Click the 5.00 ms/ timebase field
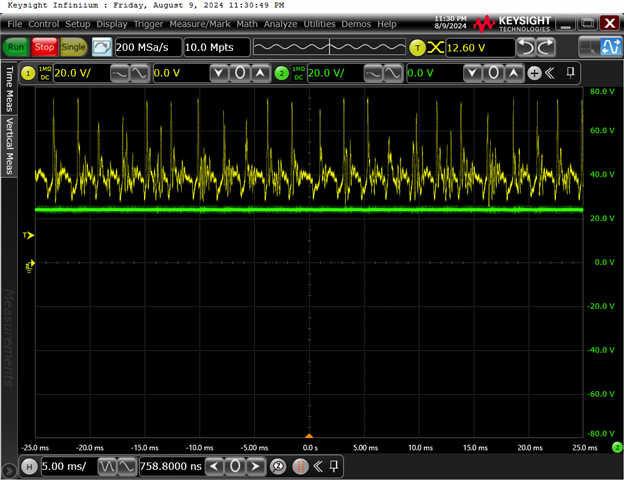 (68, 466)
